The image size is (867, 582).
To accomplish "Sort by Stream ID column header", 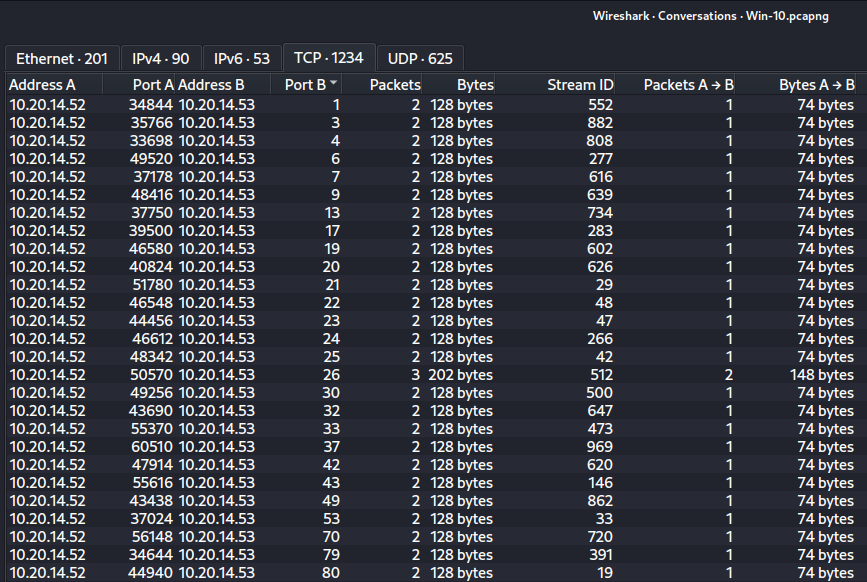I will 555,85.
